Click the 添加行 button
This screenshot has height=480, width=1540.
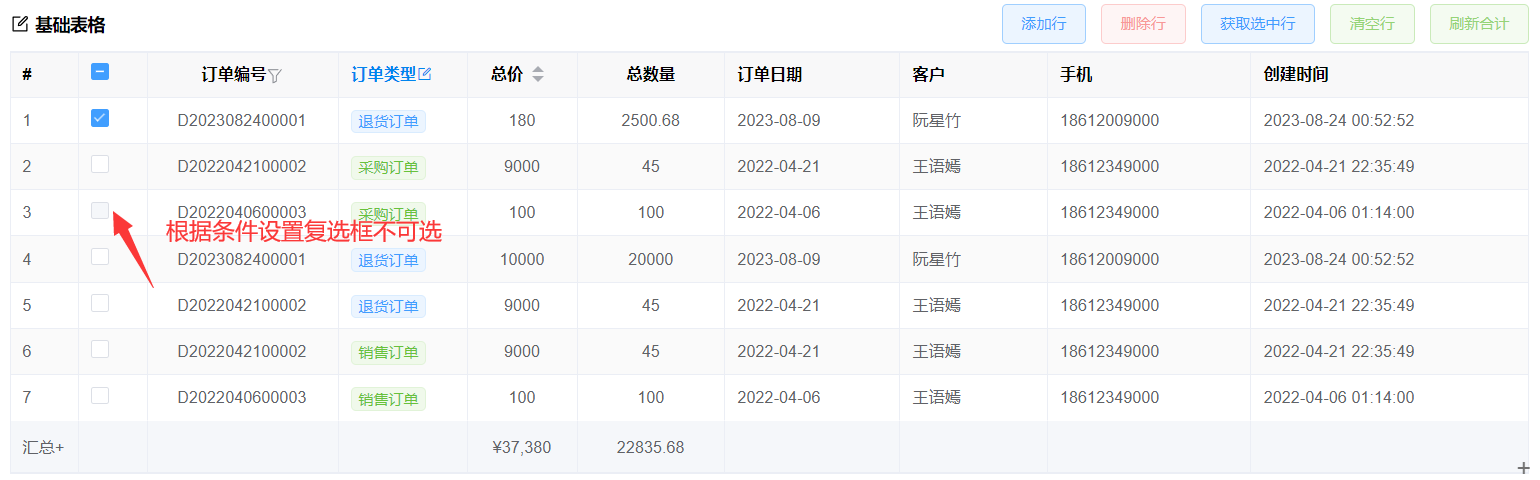[1043, 24]
